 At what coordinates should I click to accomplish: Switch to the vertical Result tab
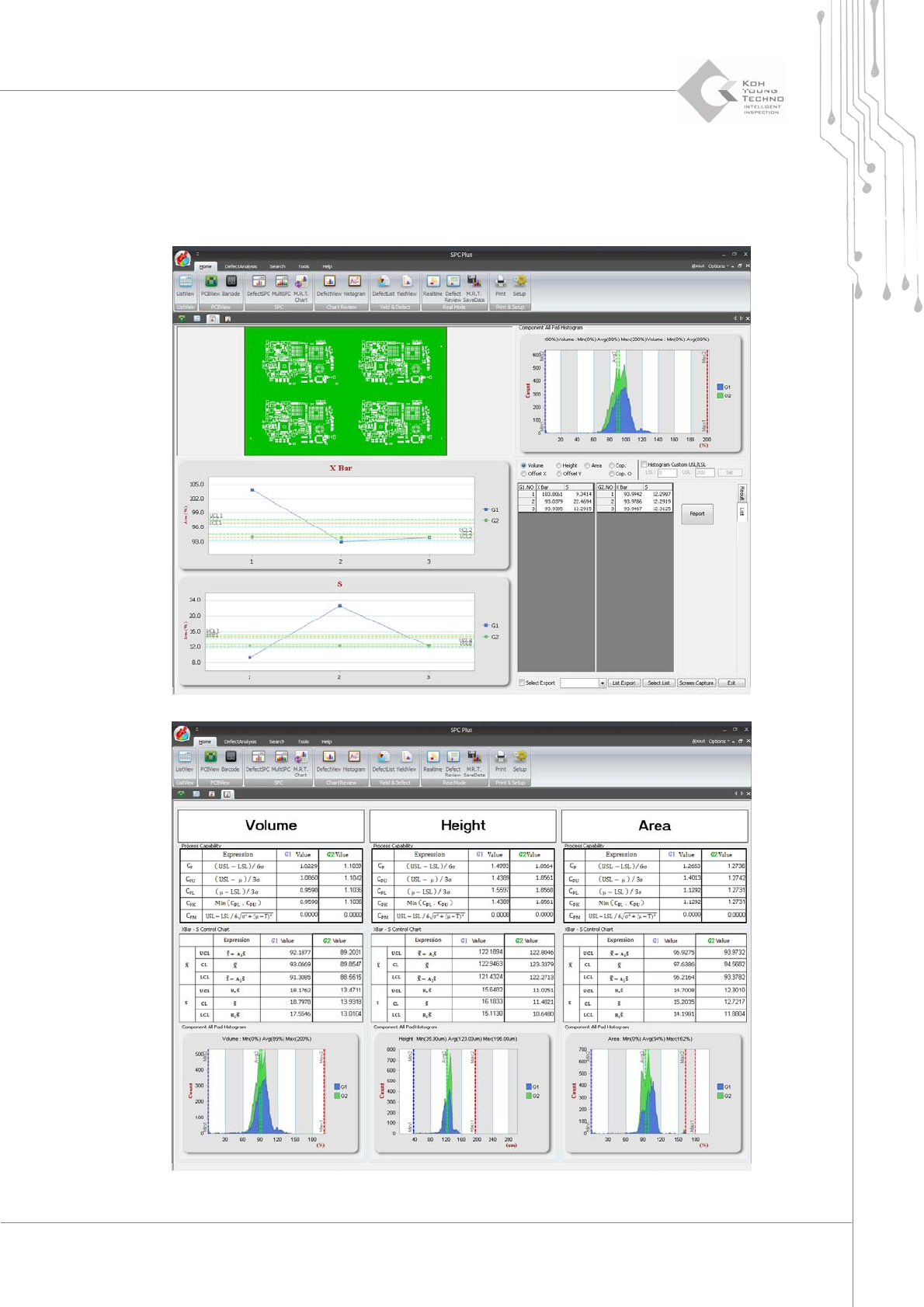(742, 493)
